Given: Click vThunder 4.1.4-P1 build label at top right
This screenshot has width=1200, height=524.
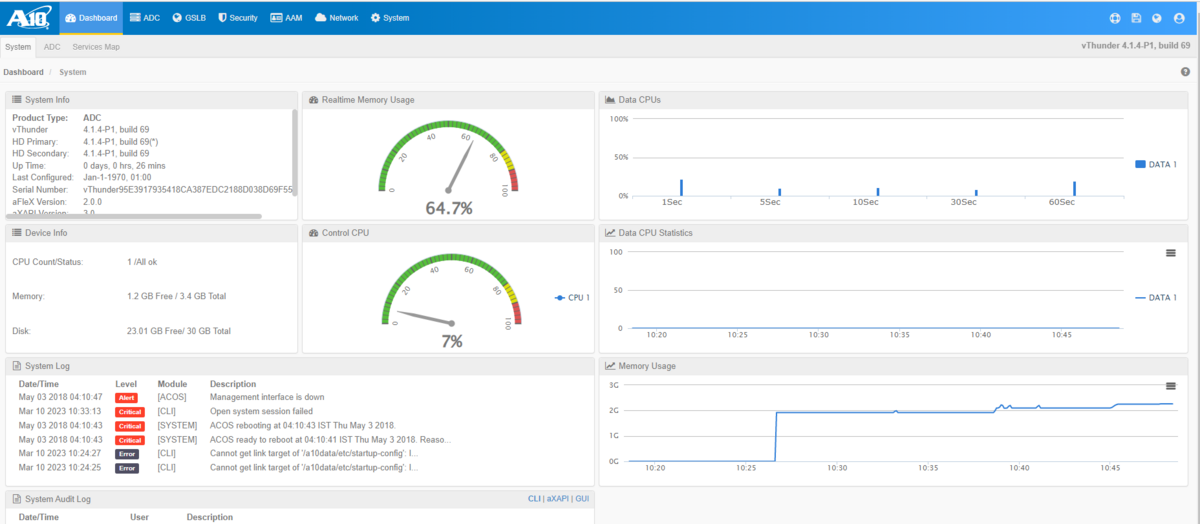Looking at the screenshot, I should pos(1136,46).
